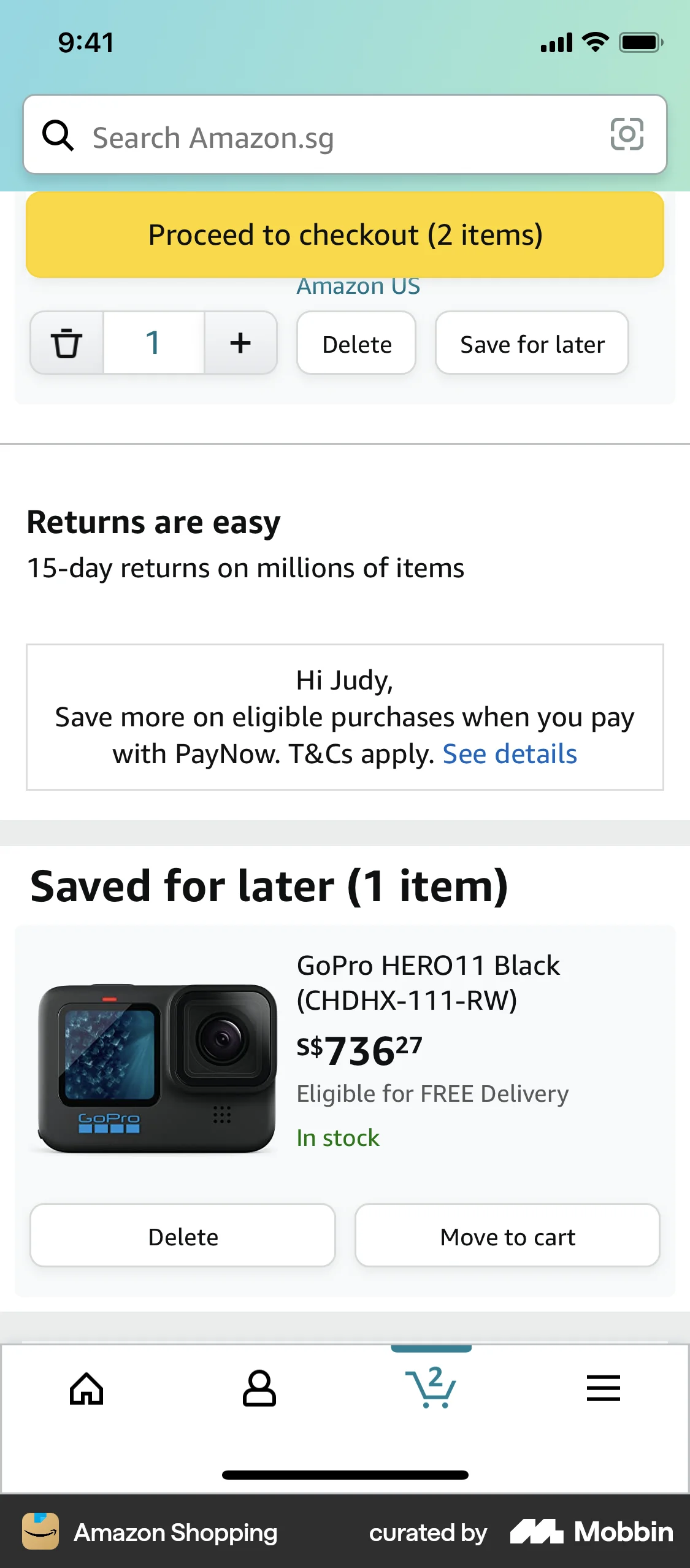Proceed to checkout with 2 items

click(345, 235)
